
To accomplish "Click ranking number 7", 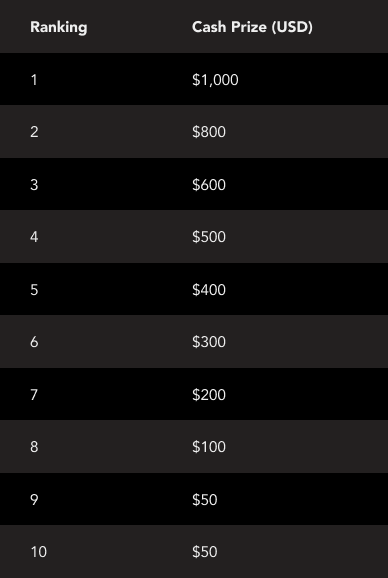I will click(34, 395).
